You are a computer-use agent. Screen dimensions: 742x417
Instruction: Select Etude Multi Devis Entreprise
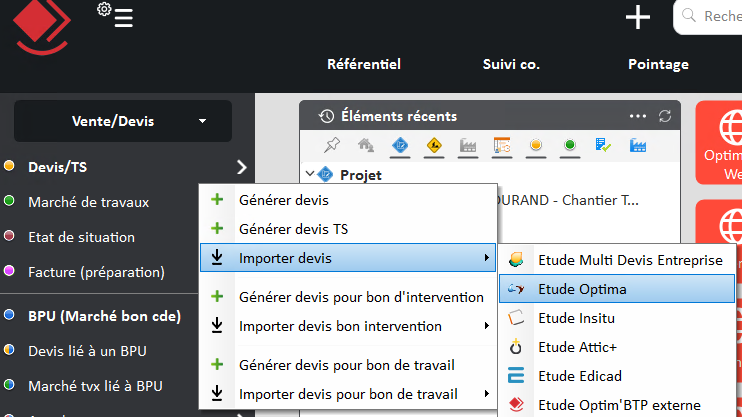(617, 260)
